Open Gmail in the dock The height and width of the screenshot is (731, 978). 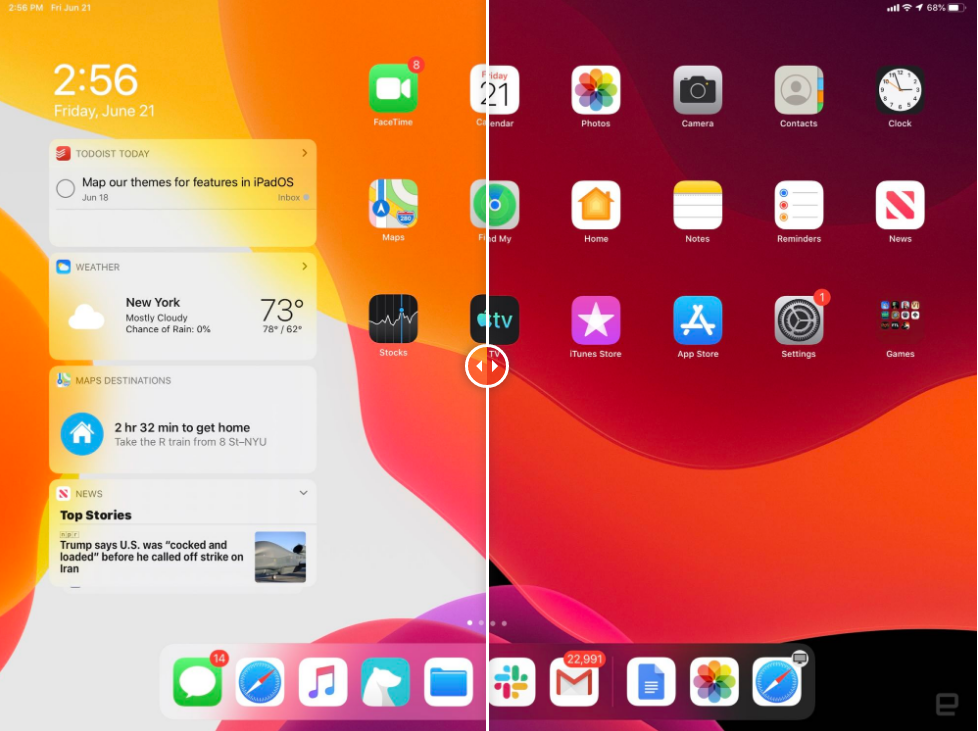click(x=574, y=682)
